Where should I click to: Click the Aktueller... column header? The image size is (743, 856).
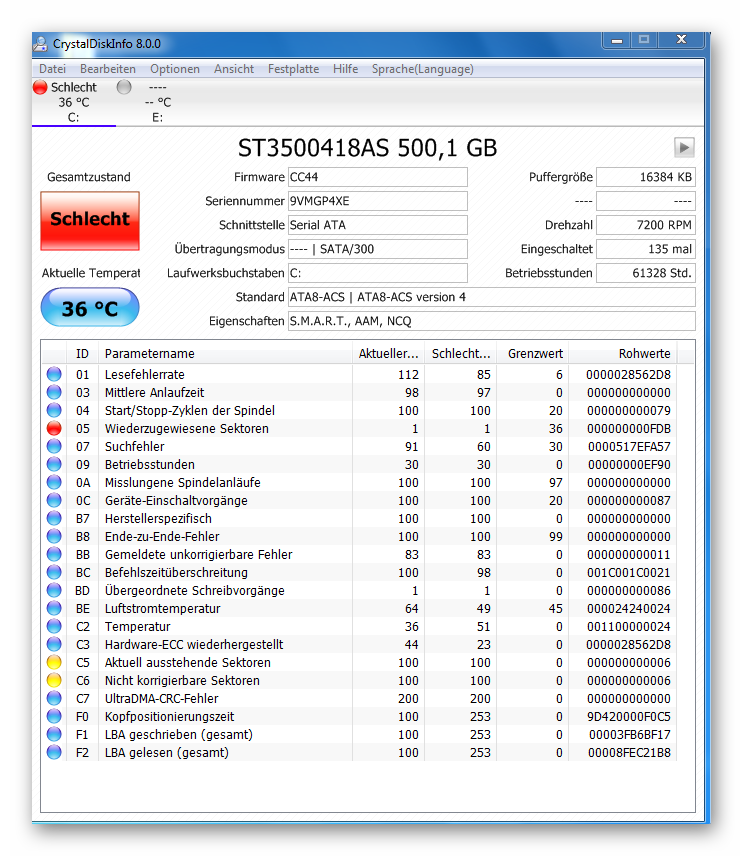coord(389,353)
